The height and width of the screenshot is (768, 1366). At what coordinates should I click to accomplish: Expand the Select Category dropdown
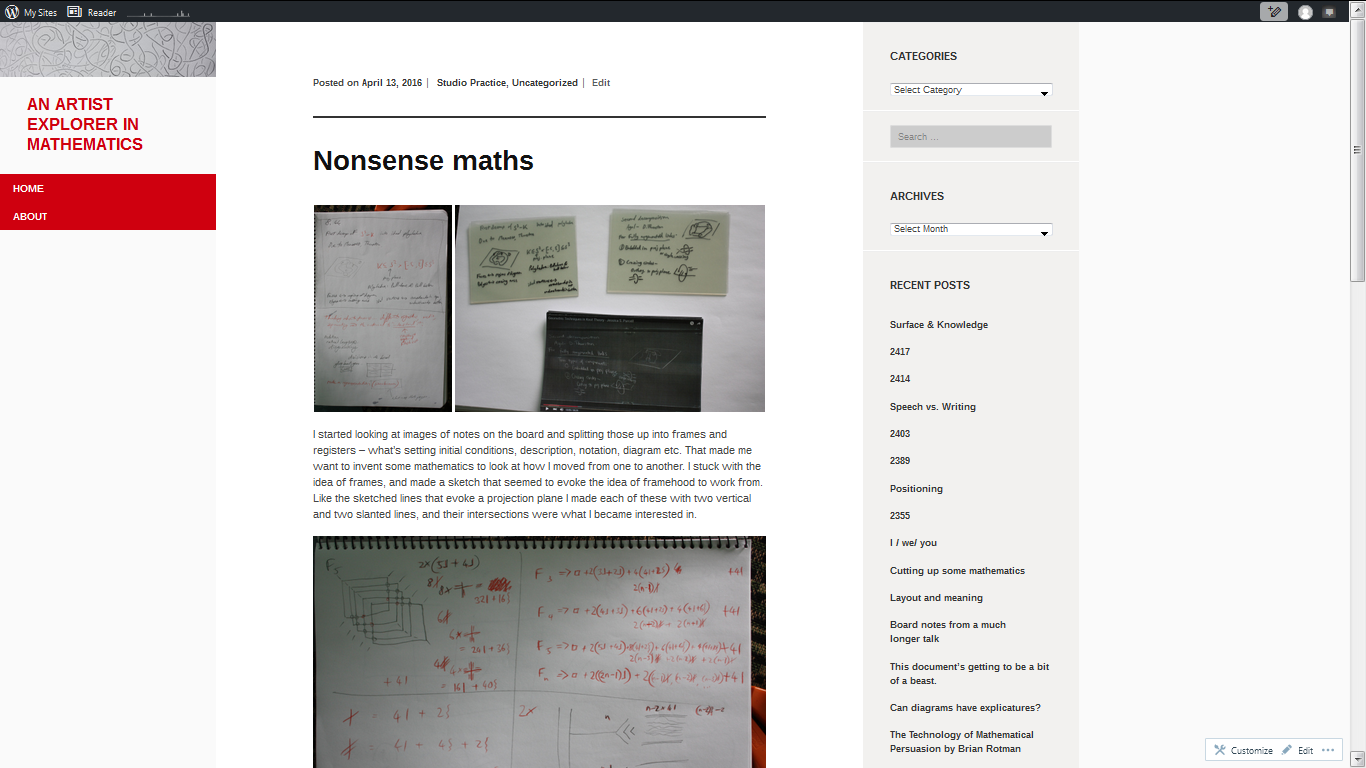pyautogui.click(x=971, y=90)
